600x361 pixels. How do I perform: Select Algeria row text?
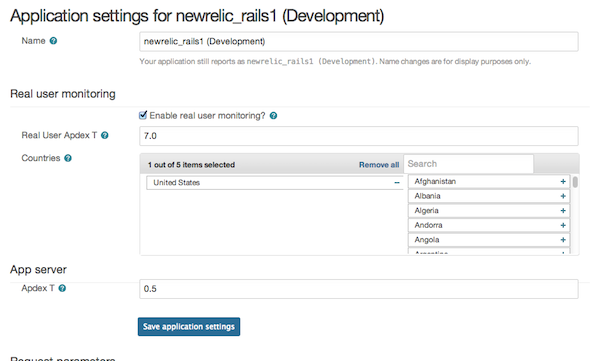coord(426,211)
